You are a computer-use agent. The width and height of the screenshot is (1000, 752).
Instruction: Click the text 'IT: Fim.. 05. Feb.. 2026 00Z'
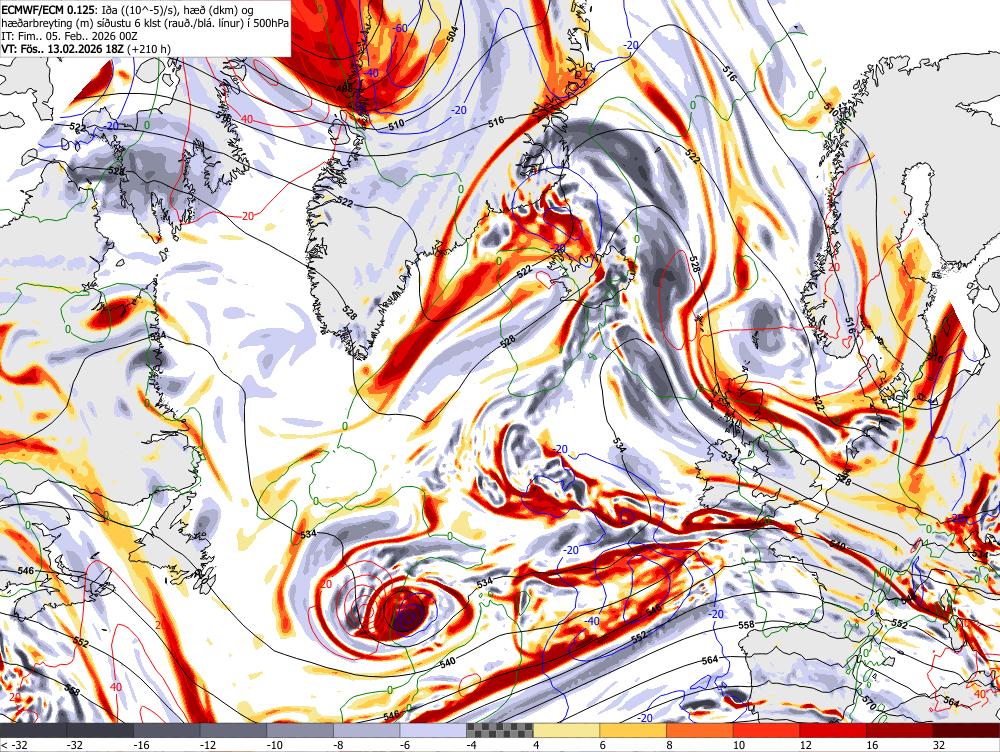(70, 36)
